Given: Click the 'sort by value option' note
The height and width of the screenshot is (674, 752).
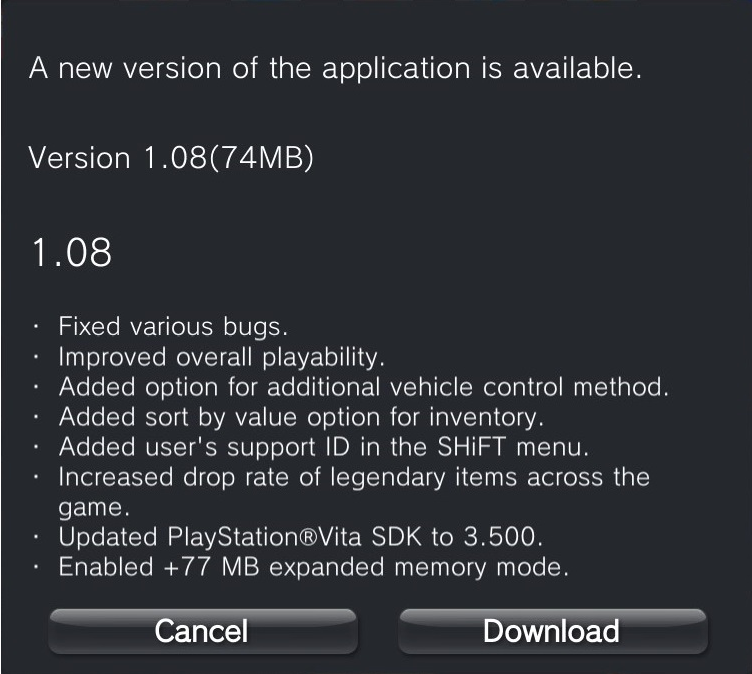Looking at the screenshot, I should pos(301,417).
